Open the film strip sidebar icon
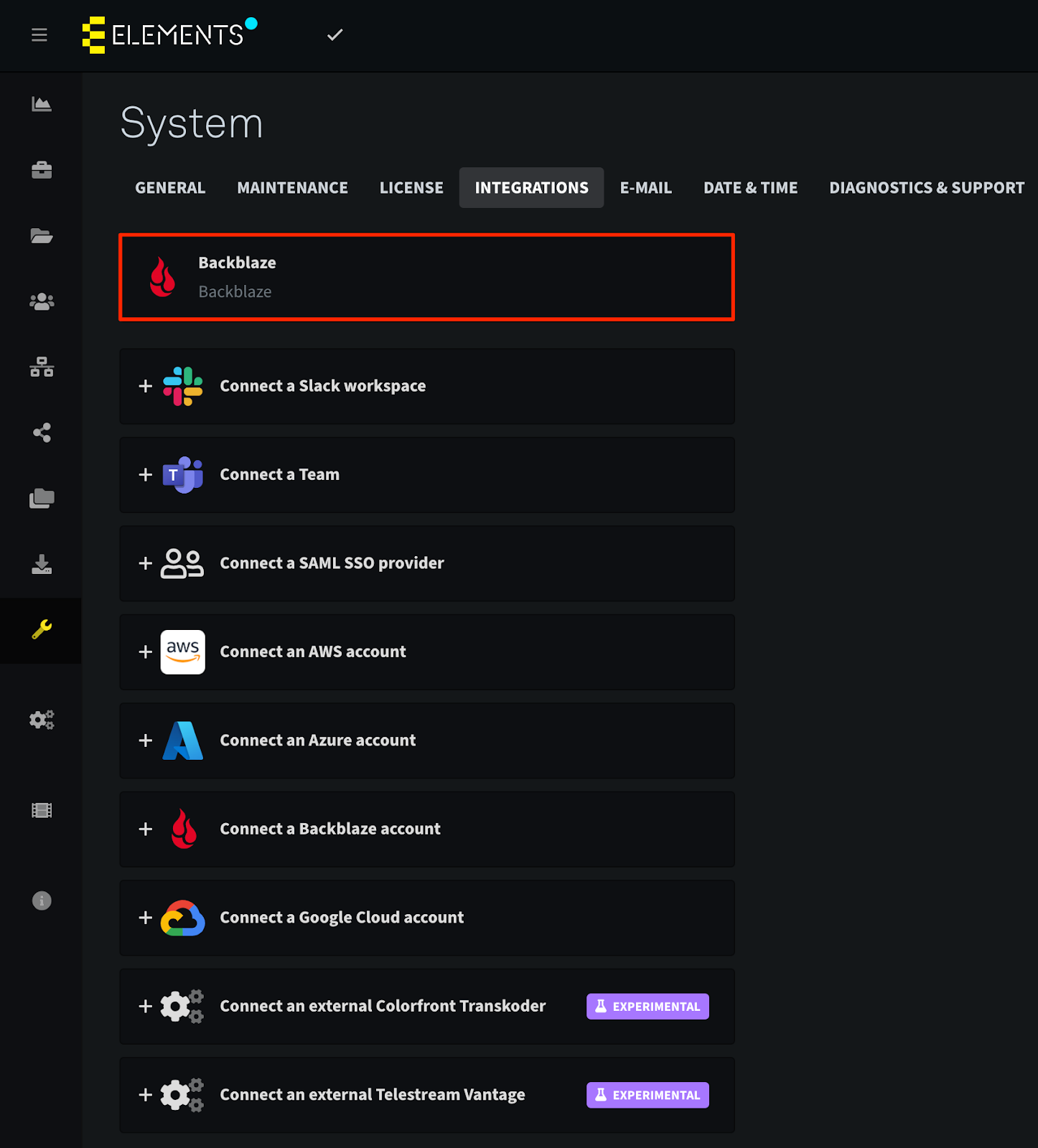 (x=42, y=811)
